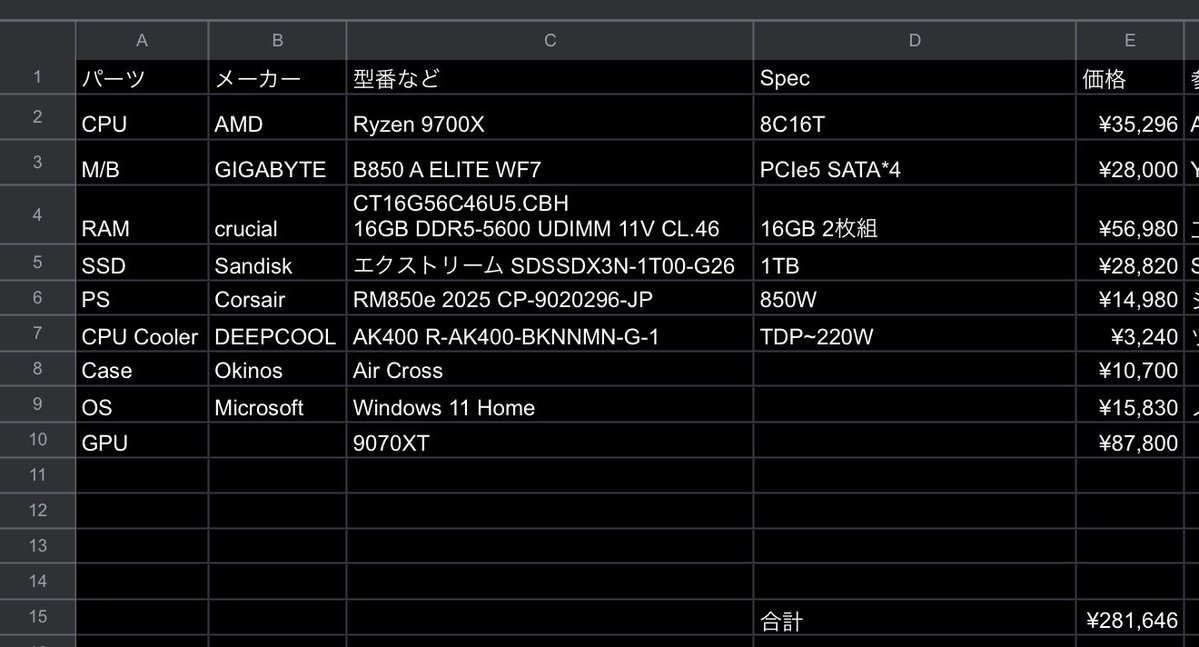This screenshot has width=1199, height=647.
Task: Select the GPU cell
Action: click(x=141, y=440)
